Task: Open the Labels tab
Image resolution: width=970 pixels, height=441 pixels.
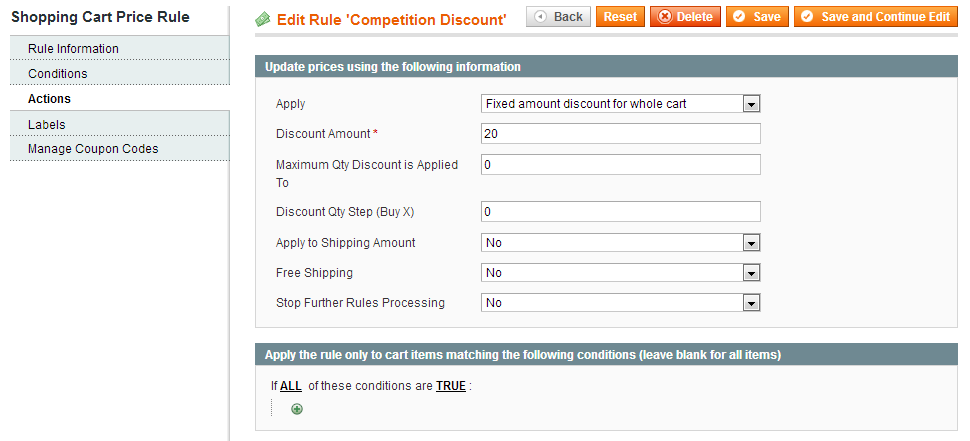Action: pos(47,124)
